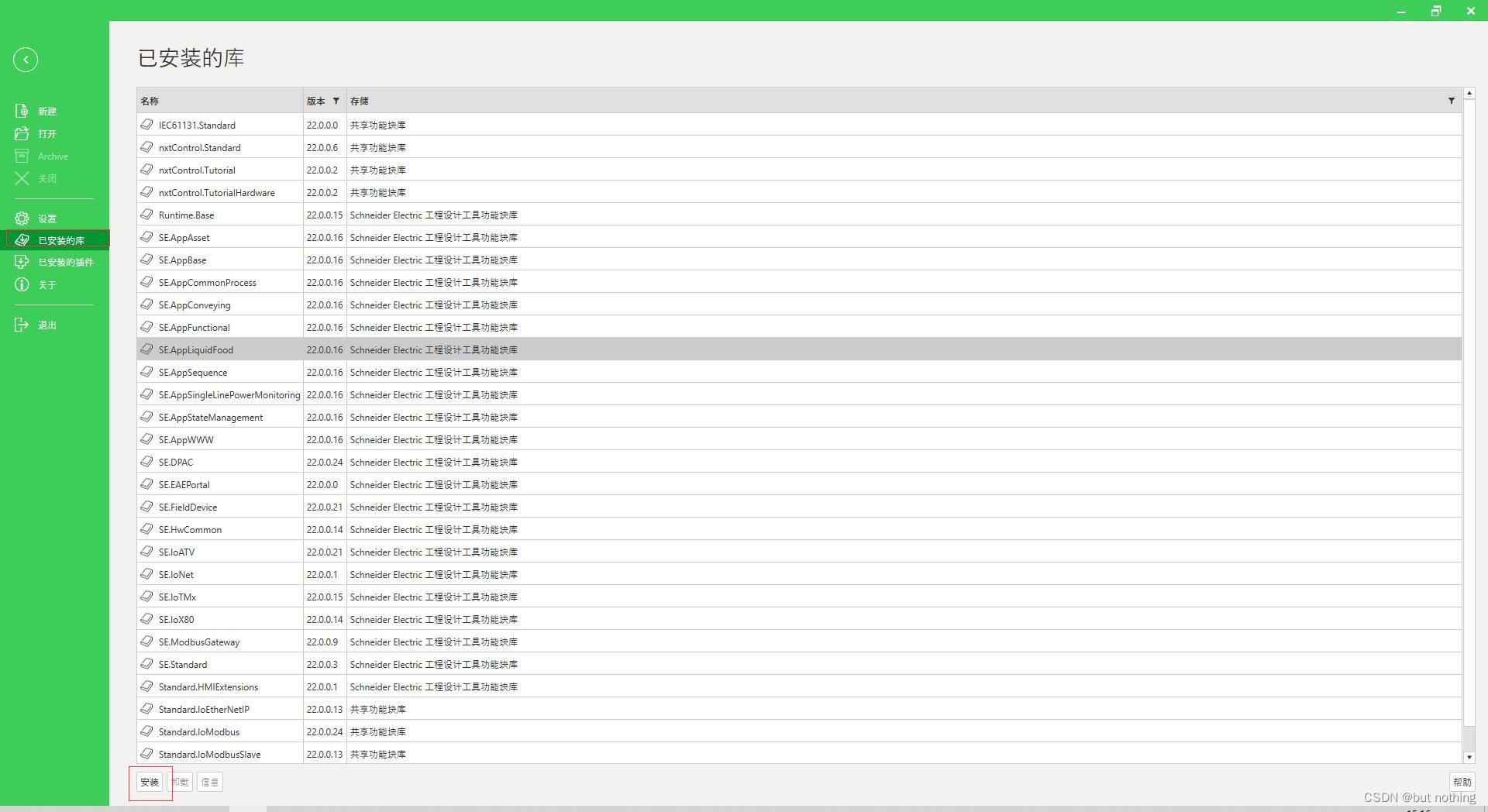This screenshot has width=1488, height=812.
Task: Click version 22.0.0.6 of nxtControl.Standard
Action: click(322, 148)
